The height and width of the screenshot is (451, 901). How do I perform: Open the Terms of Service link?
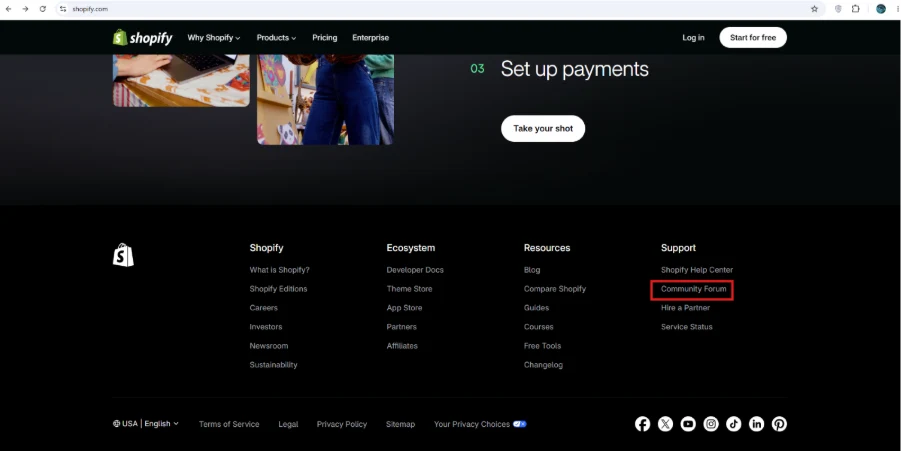[229, 424]
